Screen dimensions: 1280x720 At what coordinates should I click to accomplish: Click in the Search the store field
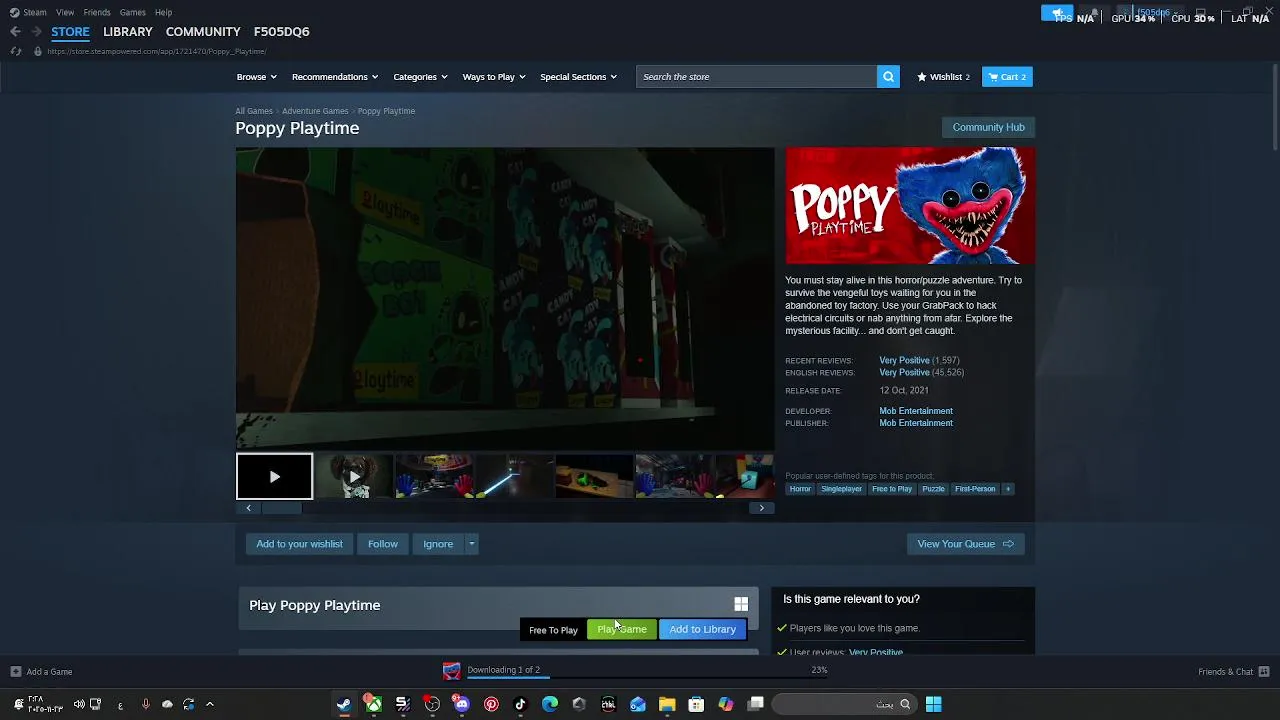coord(756,77)
